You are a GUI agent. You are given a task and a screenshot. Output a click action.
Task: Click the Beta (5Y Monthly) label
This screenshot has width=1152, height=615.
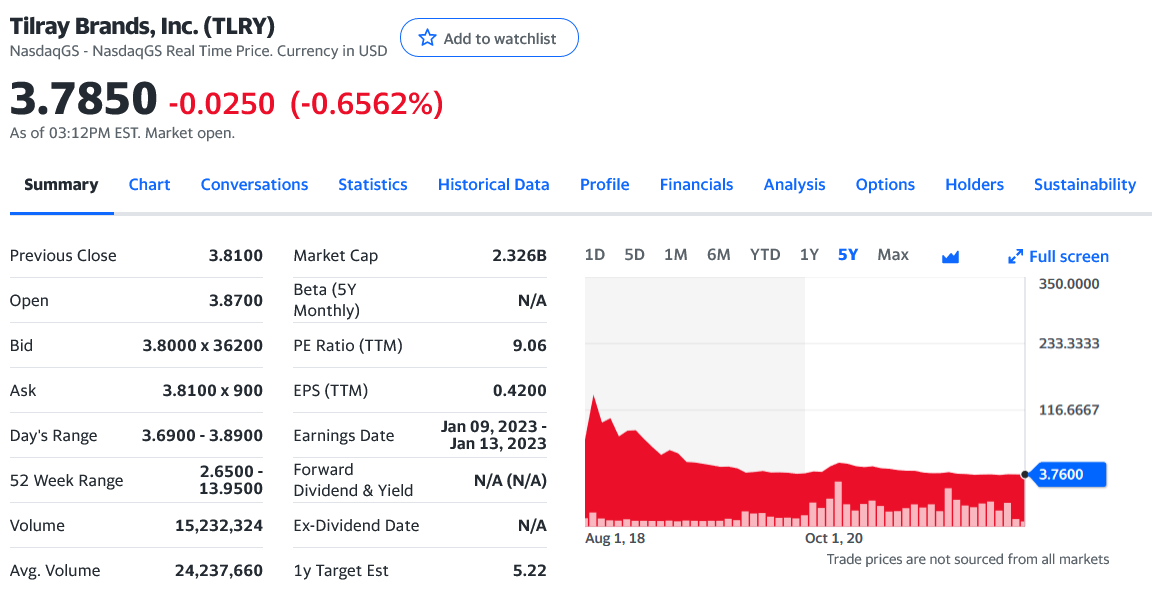(x=326, y=300)
